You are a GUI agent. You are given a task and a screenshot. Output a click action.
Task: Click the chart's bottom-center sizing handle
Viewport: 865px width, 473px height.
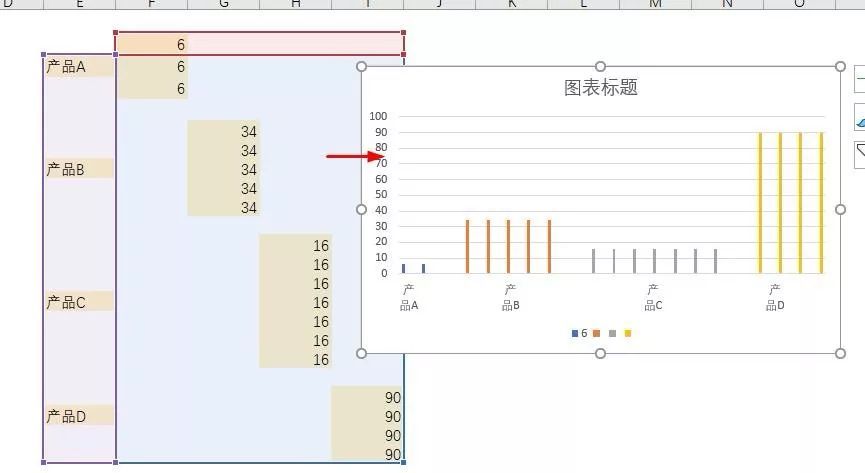[x=600, y=353]
